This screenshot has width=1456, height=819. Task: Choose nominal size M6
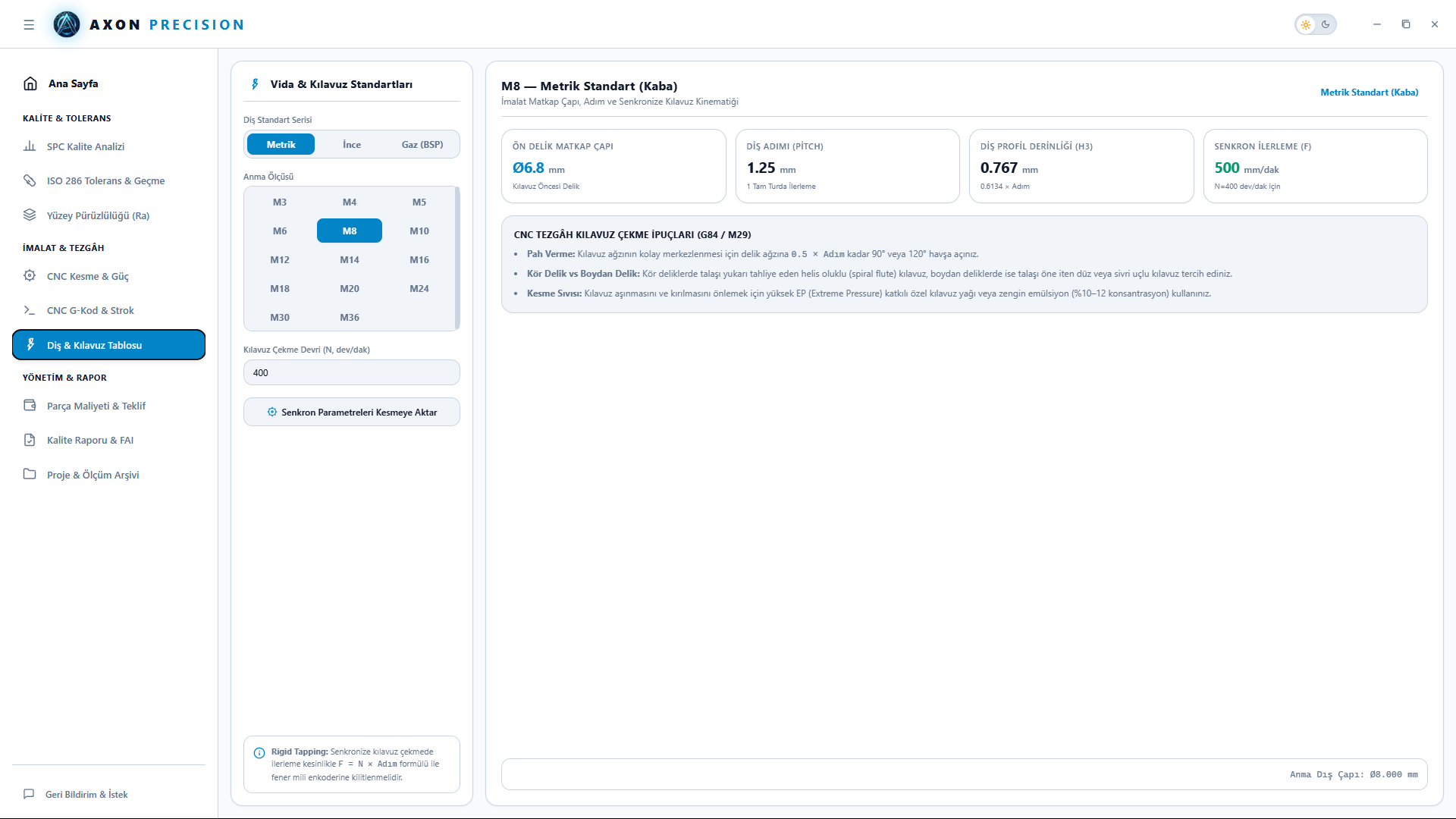pos(280,231)
